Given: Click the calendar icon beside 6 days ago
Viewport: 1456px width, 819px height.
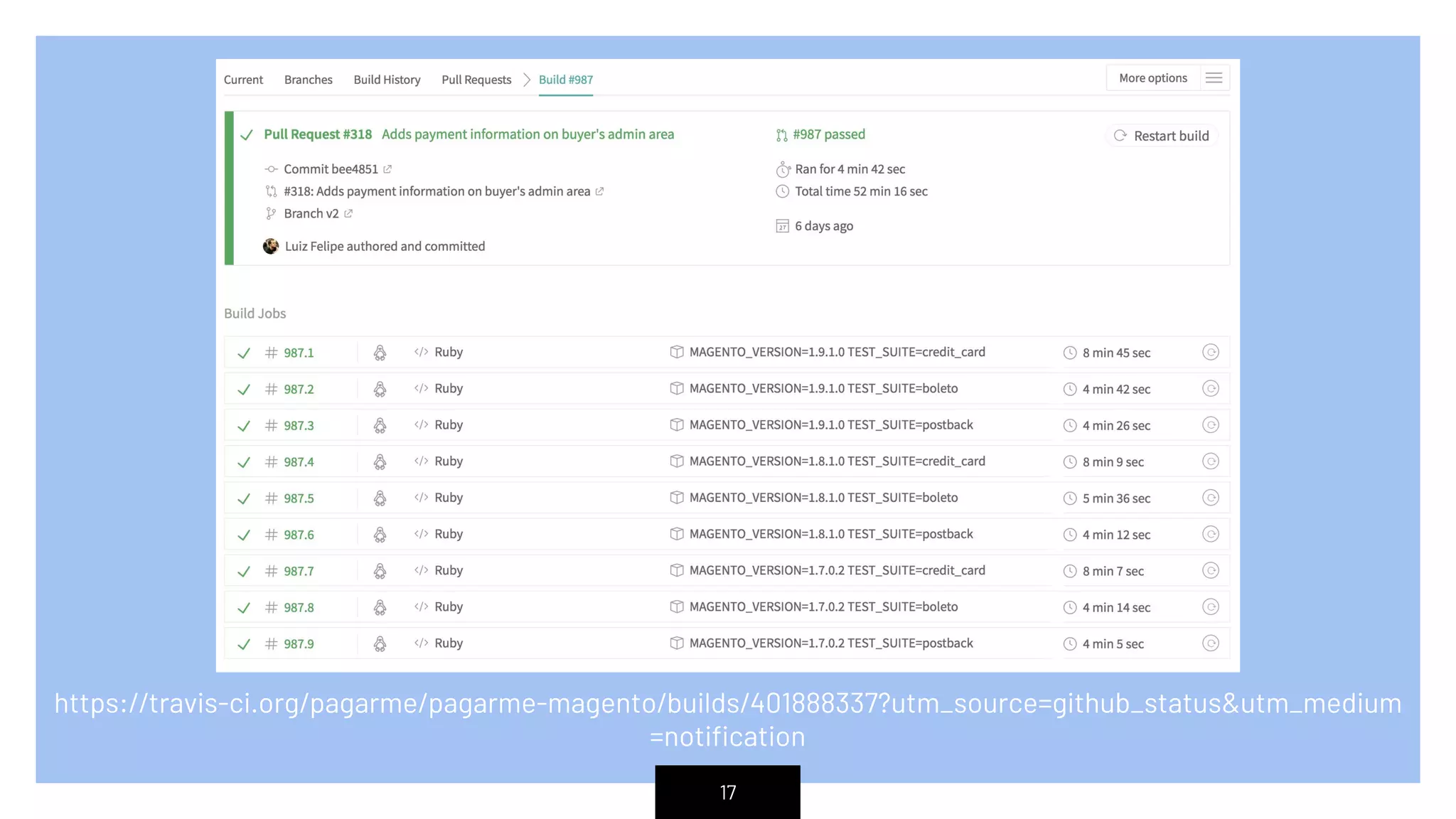Looking at the screenshot, I should point(782,226).
